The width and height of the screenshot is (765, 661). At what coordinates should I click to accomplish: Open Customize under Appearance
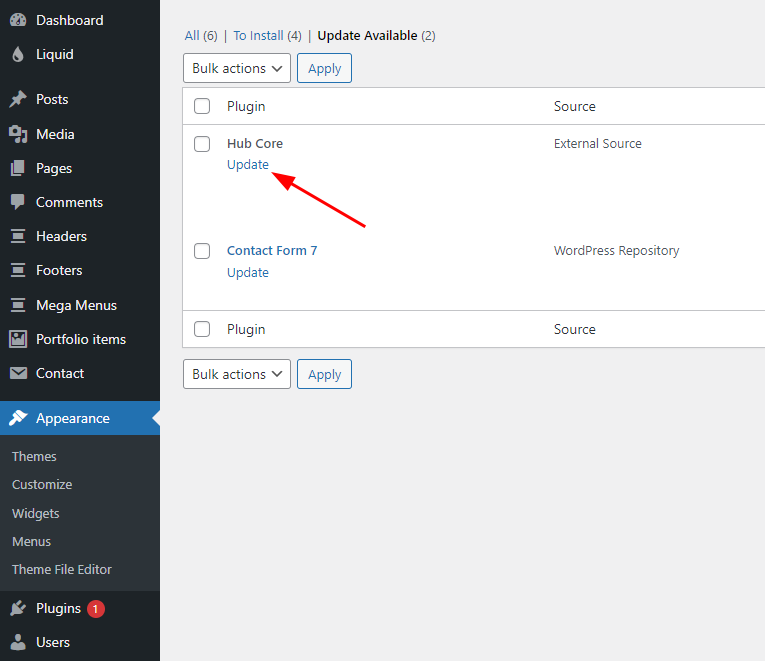pyautogui.click(x=42, y=484)
